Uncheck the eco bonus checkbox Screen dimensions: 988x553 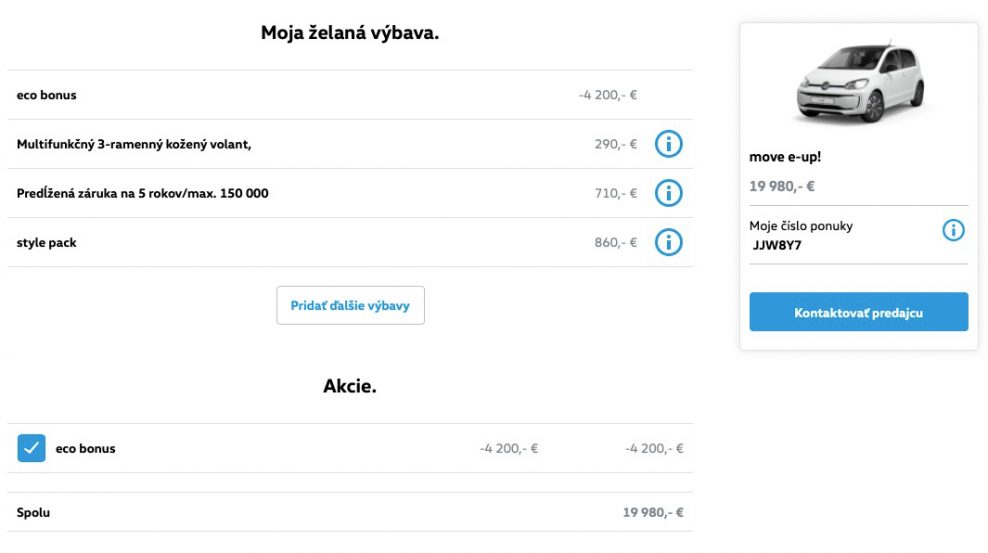point(32,448)
